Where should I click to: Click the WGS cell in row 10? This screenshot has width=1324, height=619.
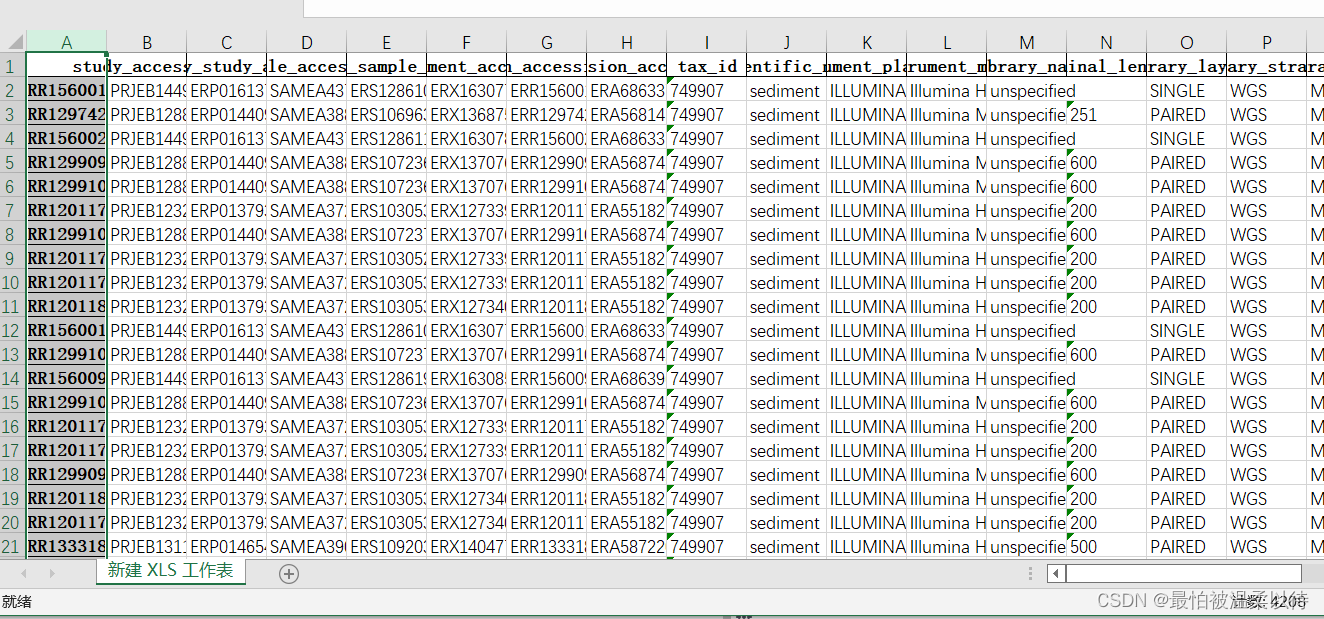pyautogui.click(x=1267, y=282)
